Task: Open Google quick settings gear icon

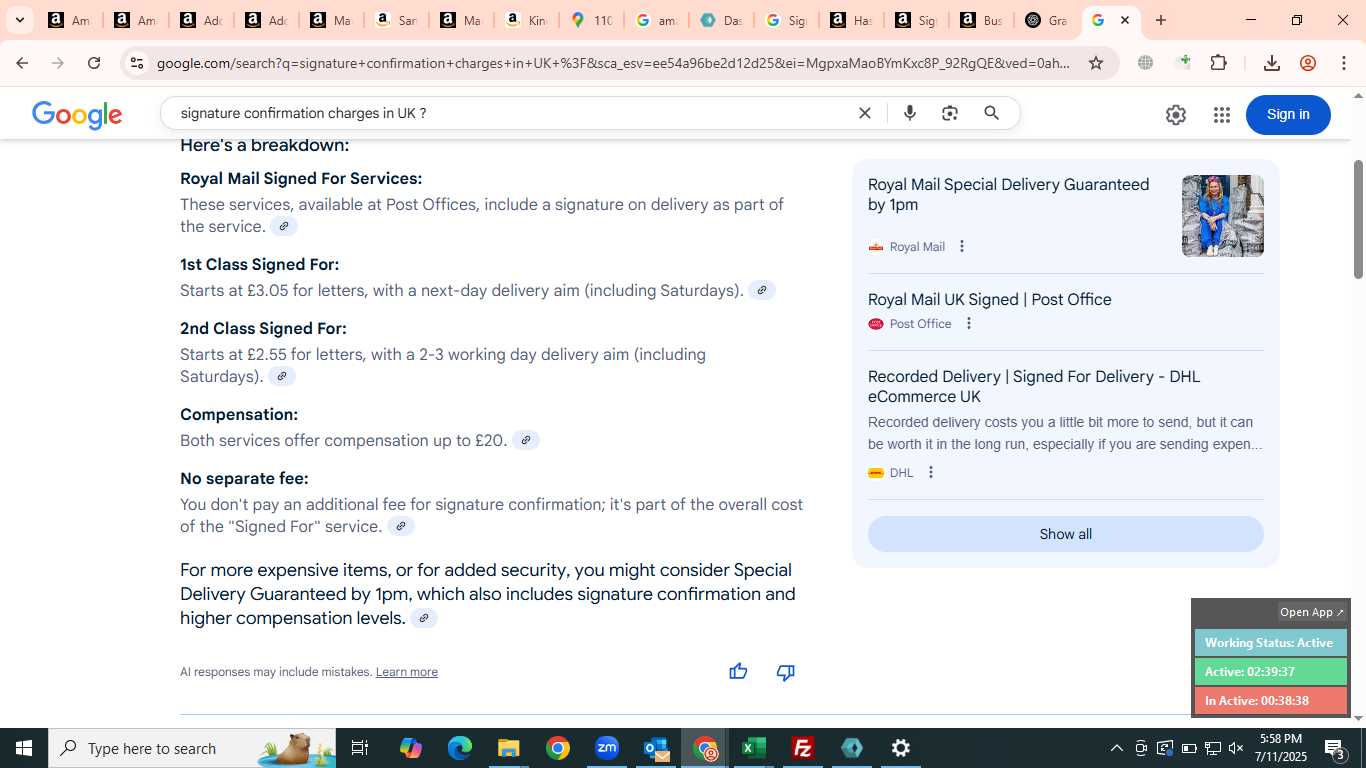Action: (x=1176, y=115)
